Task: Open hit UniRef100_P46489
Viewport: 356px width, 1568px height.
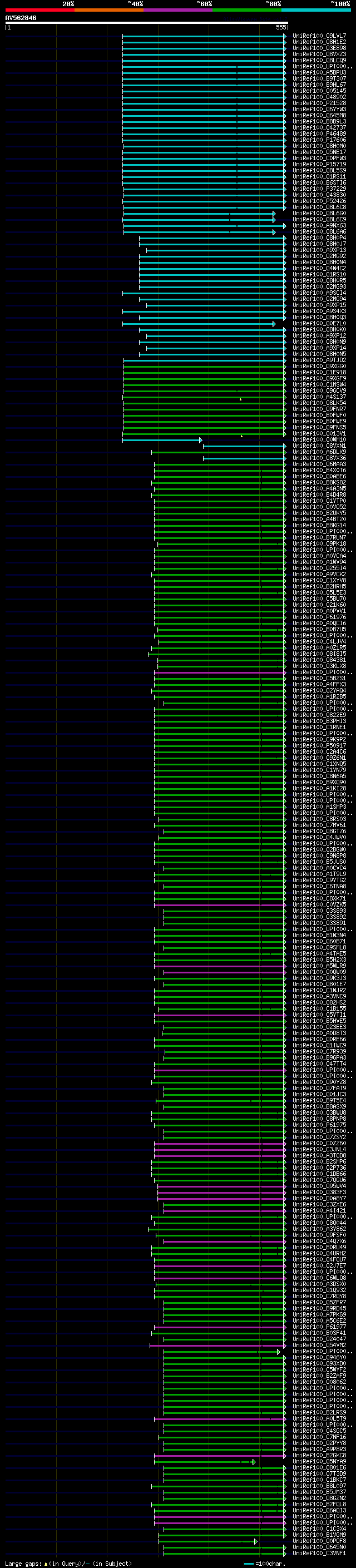Action: (319, 134)
